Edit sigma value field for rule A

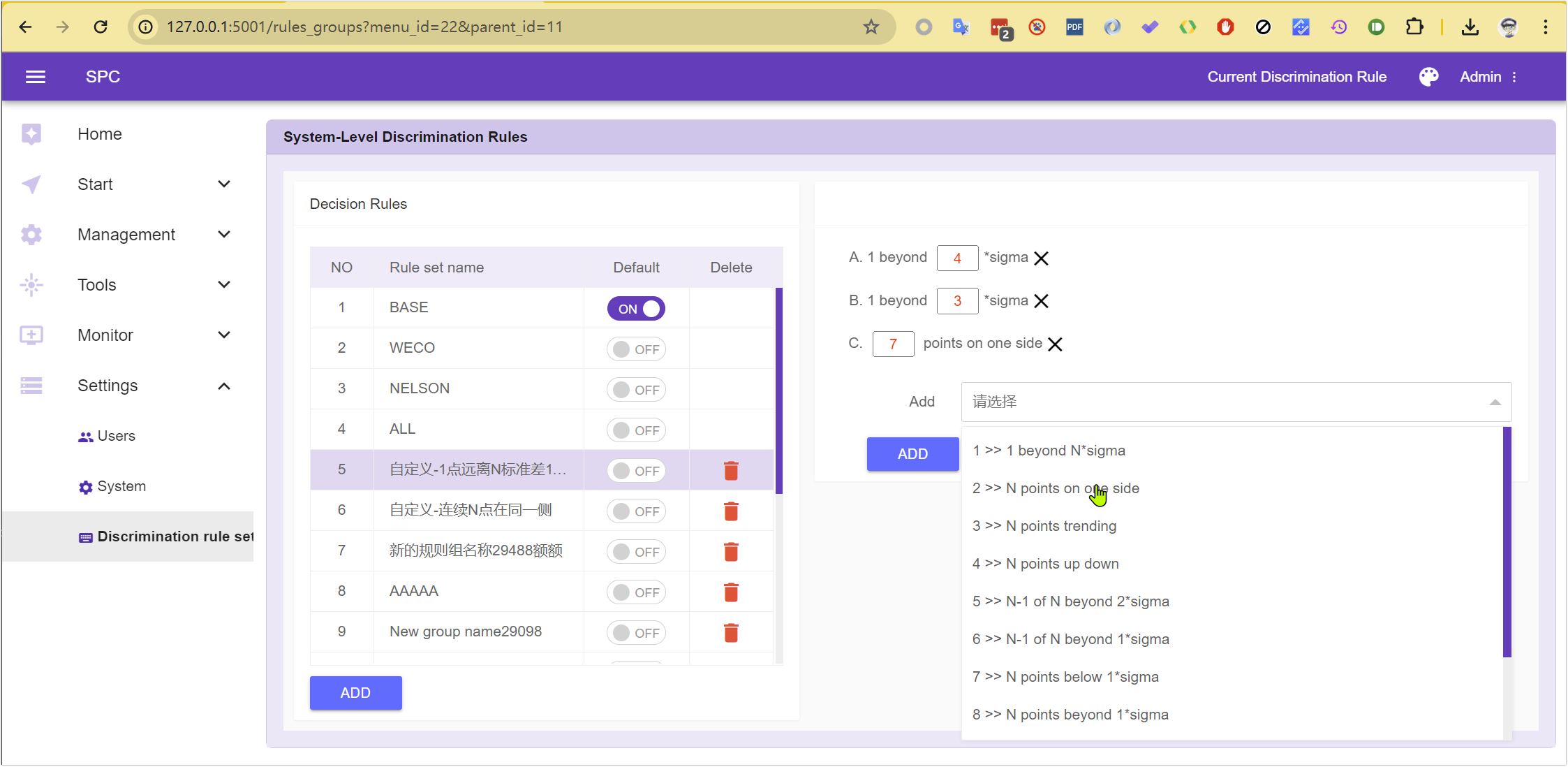[957, 258]
